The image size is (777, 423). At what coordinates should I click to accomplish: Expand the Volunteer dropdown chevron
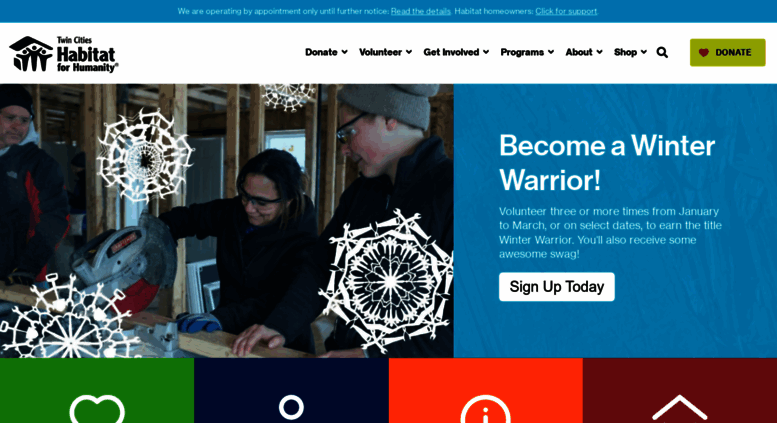(x=409, y=52)
